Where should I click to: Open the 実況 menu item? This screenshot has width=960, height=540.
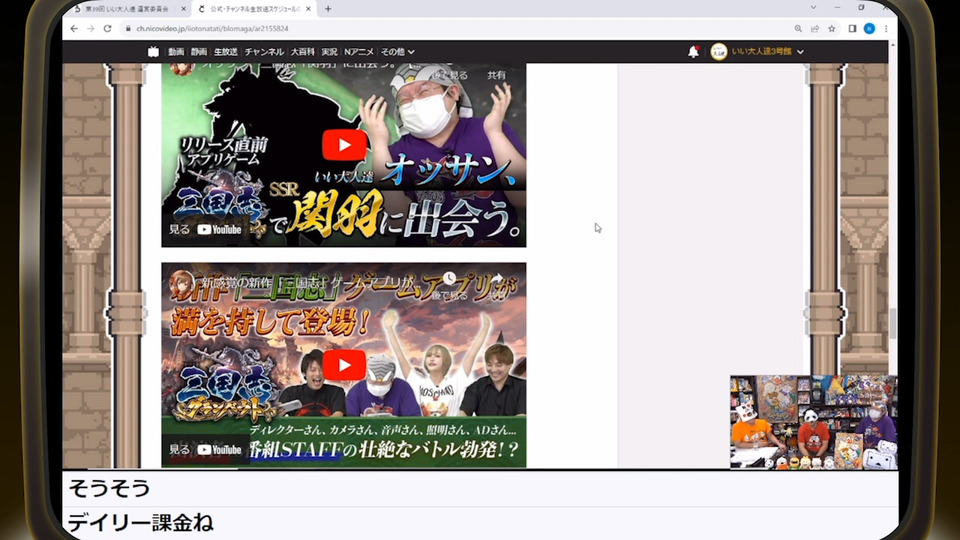coord(329,52)
